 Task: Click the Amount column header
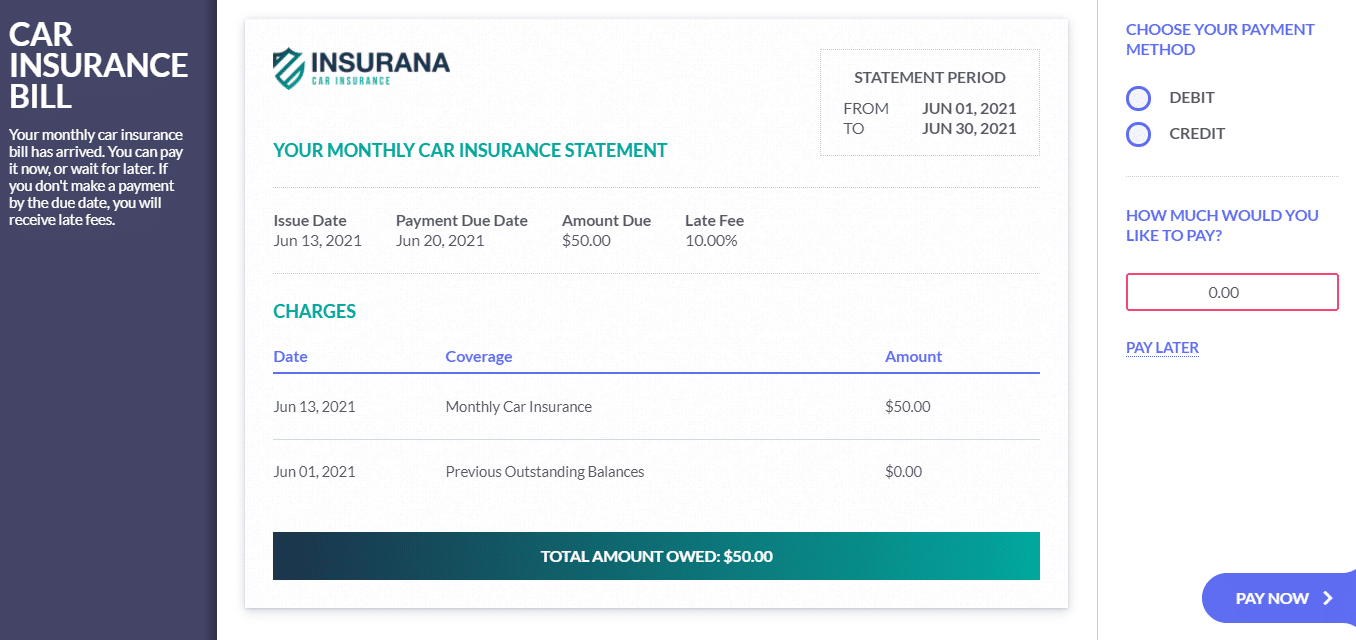click(913, 357)
